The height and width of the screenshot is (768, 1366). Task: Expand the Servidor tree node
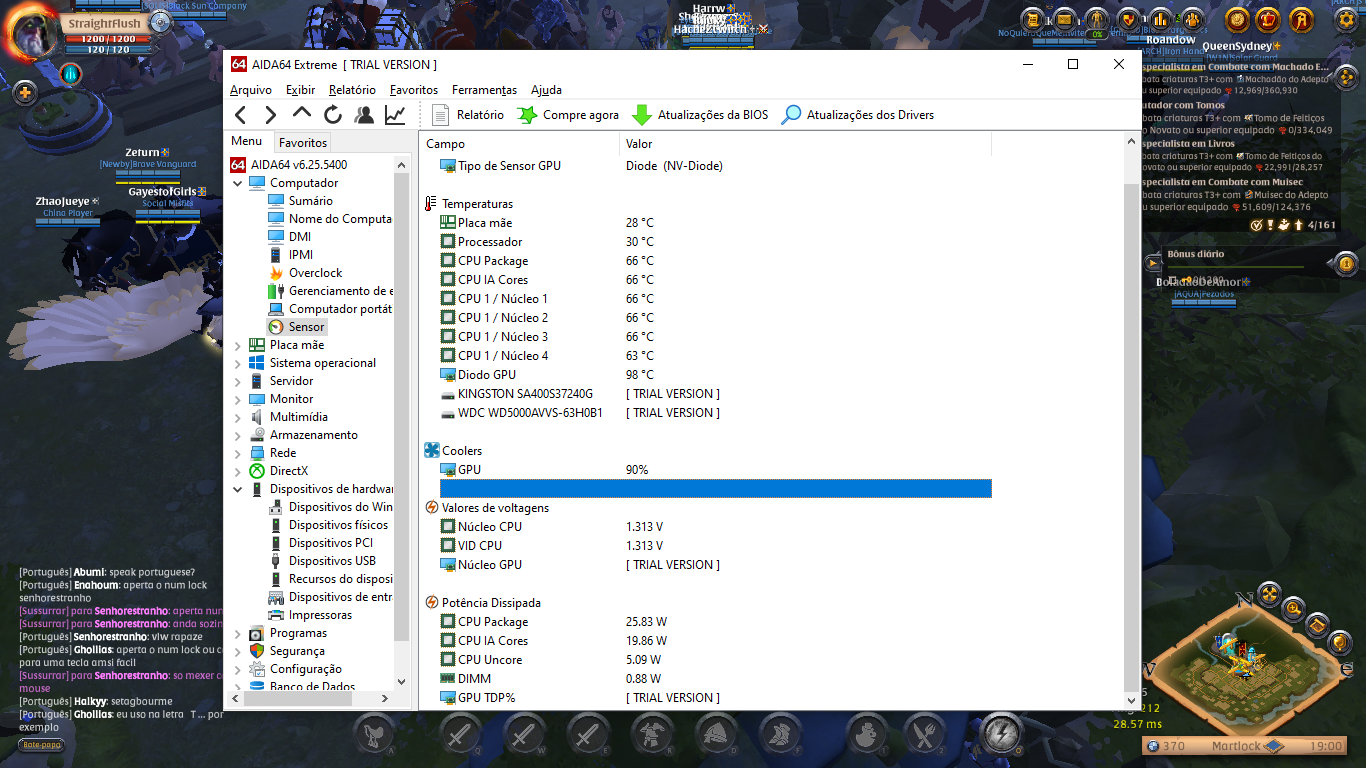pyautogui.click(x=238, y=381)
